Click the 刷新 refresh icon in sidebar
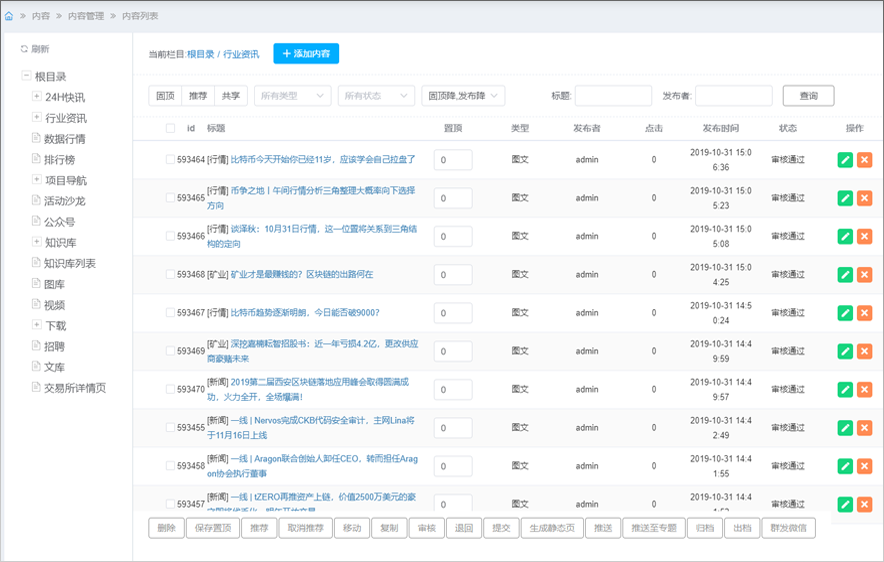Image resolution: width=884 pixels, height=562 pixels. point(25,49)
